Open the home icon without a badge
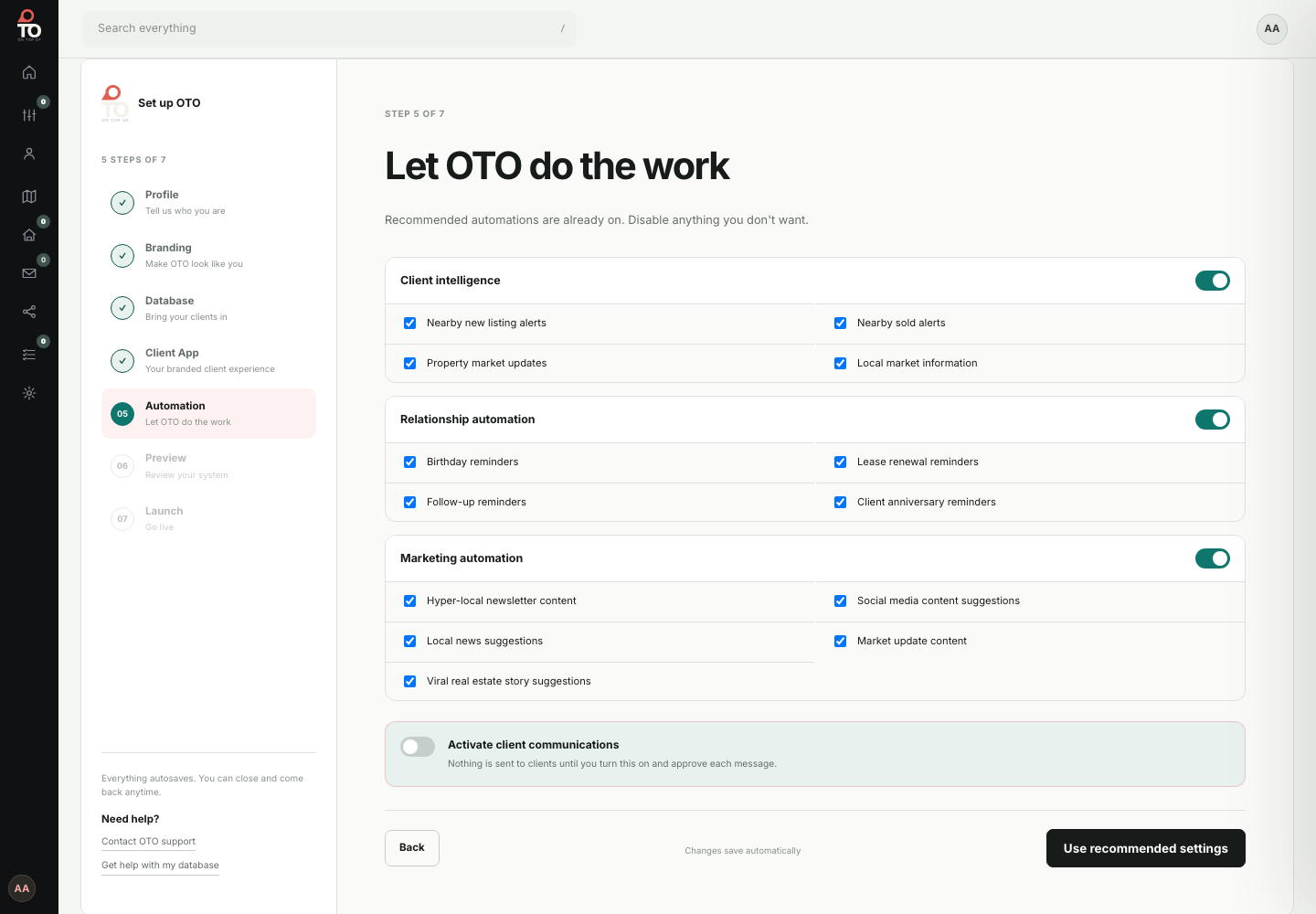The height and width of the screenshot is (914, 1316). (29, 72)
